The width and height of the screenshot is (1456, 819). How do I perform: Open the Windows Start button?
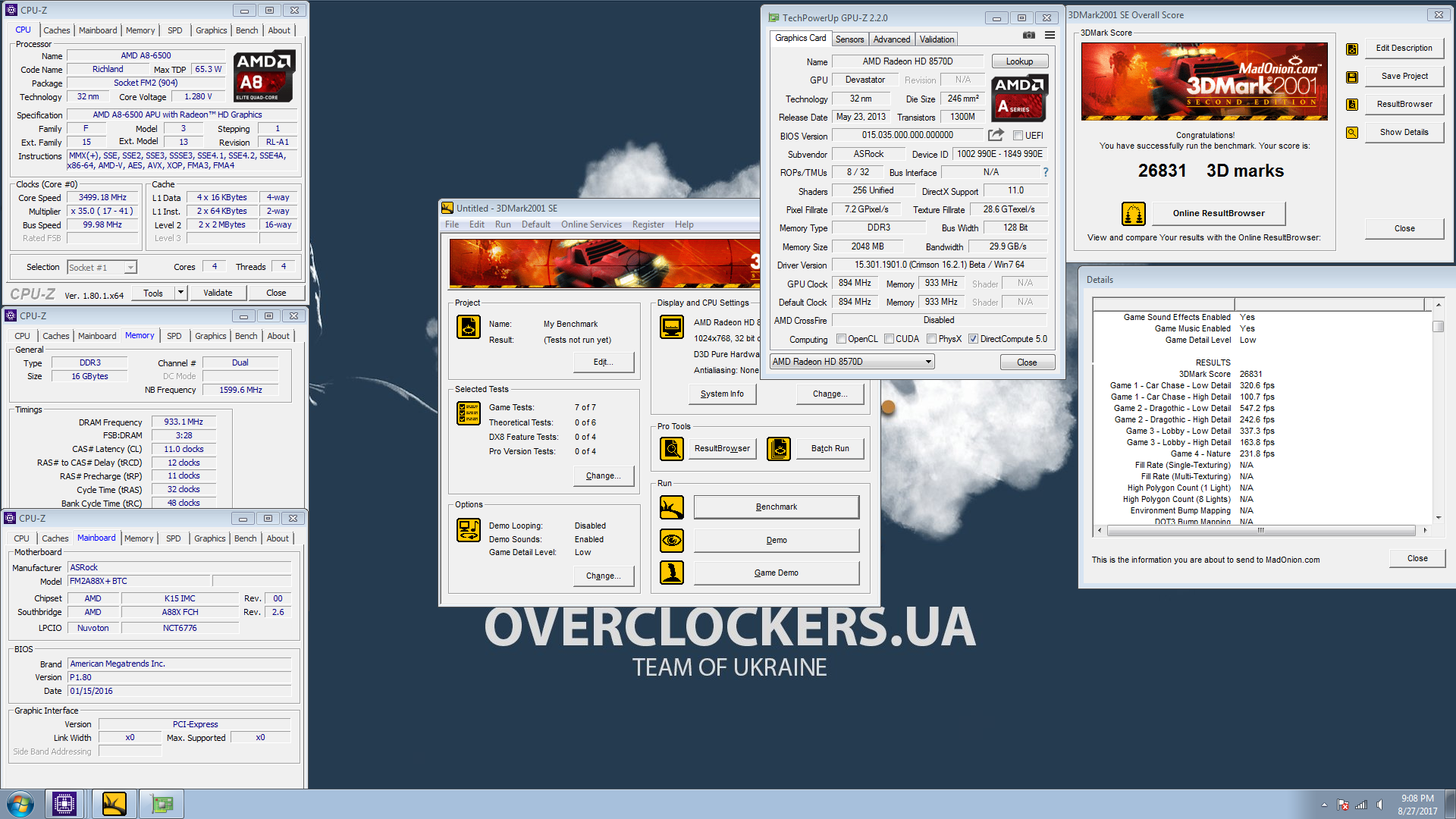(20, 804)
